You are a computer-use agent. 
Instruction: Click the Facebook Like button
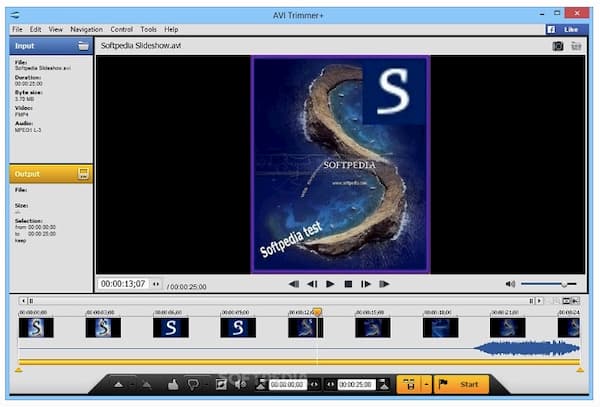point(567,29)
